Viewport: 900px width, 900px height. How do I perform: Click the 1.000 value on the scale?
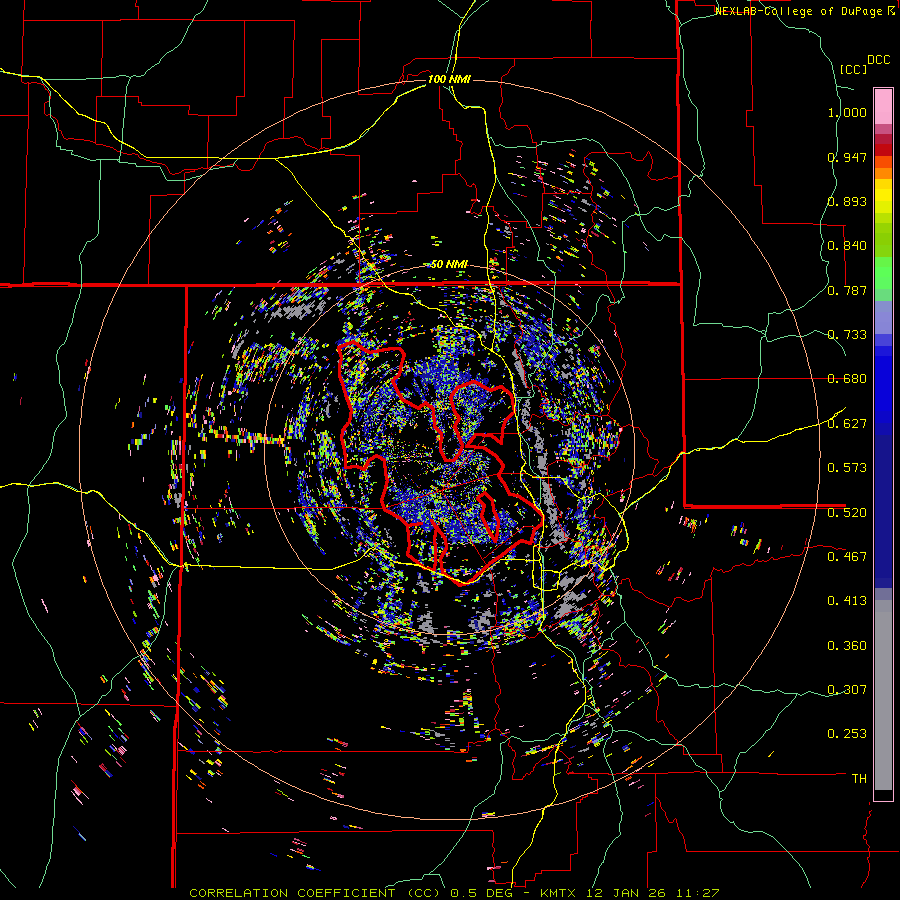pyautogui.click(x=847, y=112)
